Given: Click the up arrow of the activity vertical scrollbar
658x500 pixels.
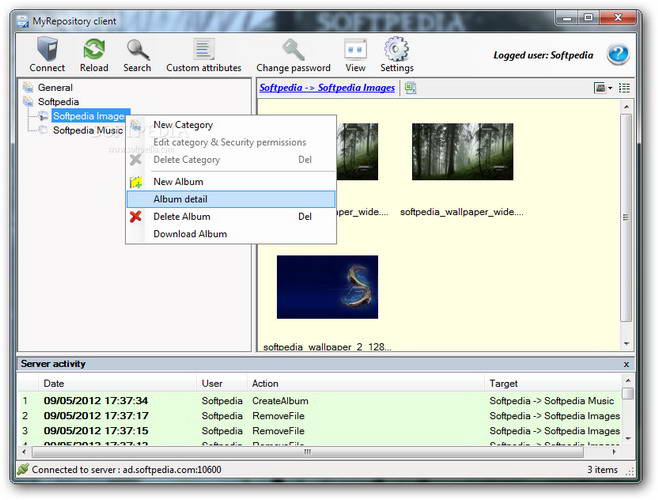Looking at the screenshot, I should pos(628,380).
